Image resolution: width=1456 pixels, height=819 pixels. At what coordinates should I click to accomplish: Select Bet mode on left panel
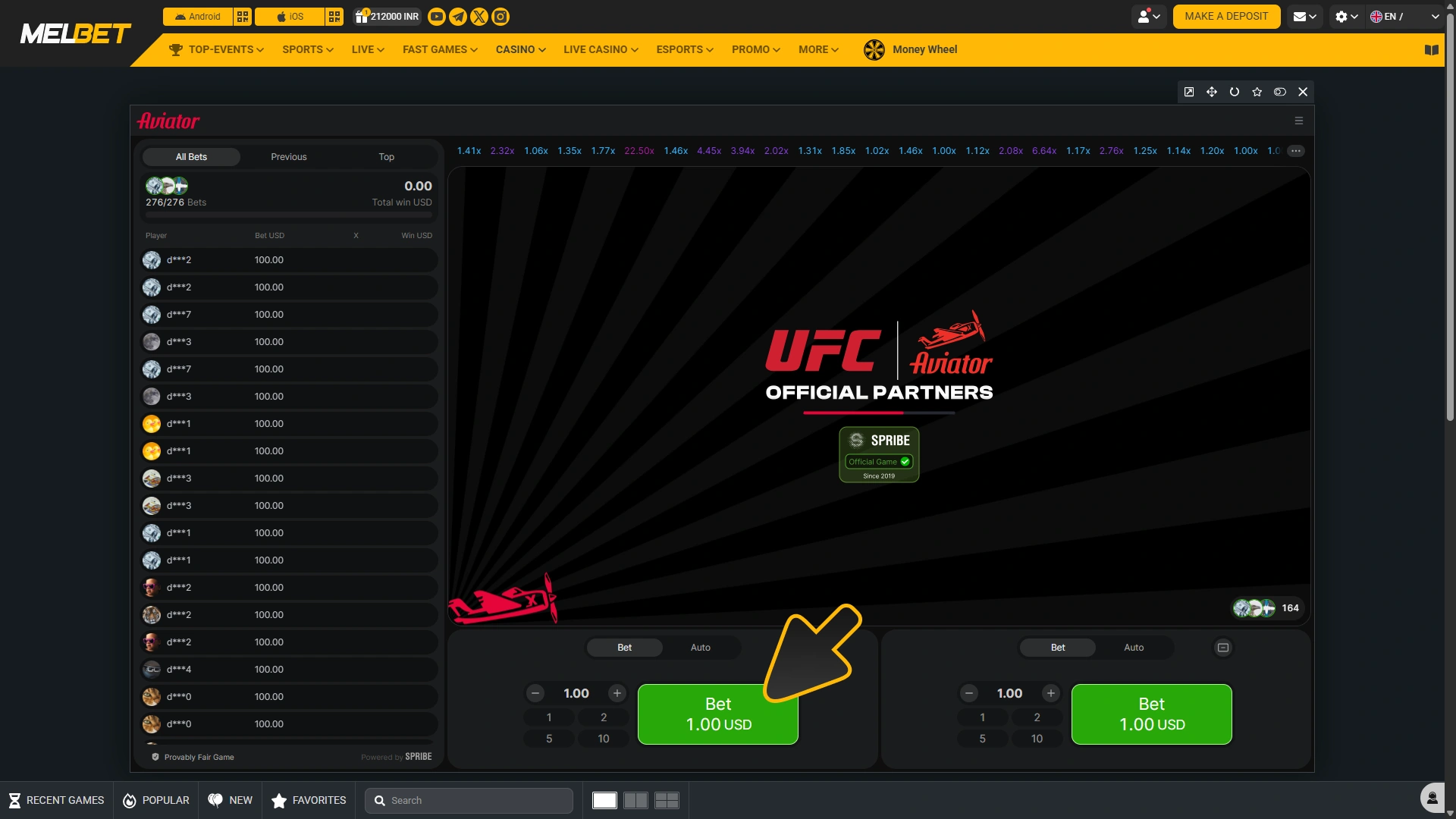click(624, 648)
